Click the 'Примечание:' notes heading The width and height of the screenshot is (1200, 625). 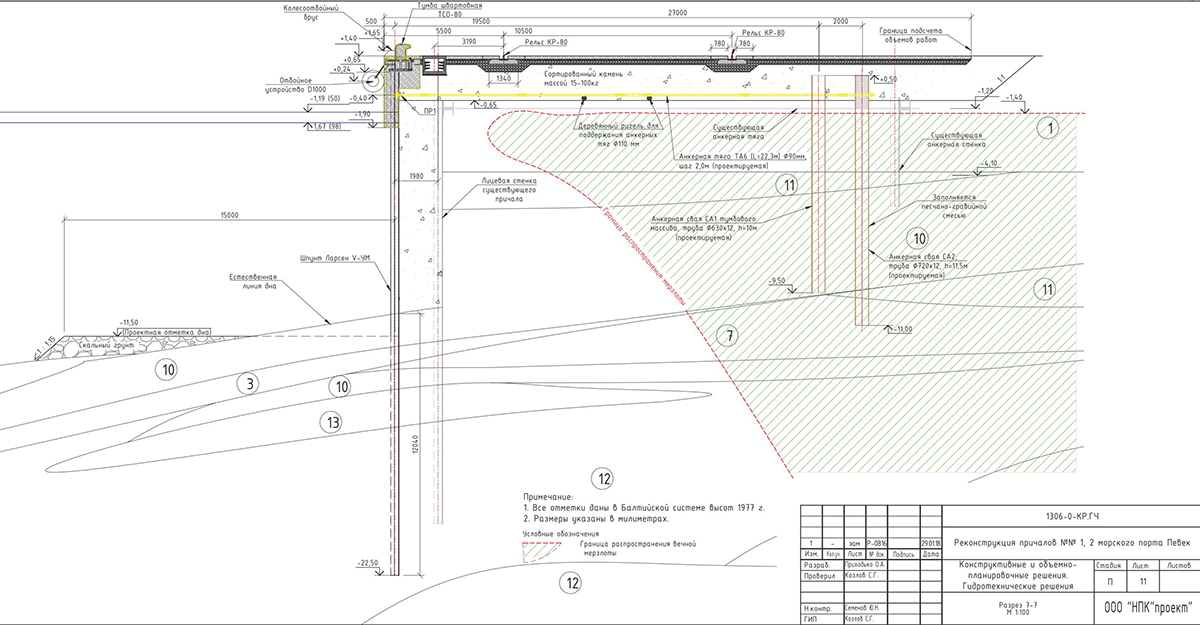[x=548, y=496]
